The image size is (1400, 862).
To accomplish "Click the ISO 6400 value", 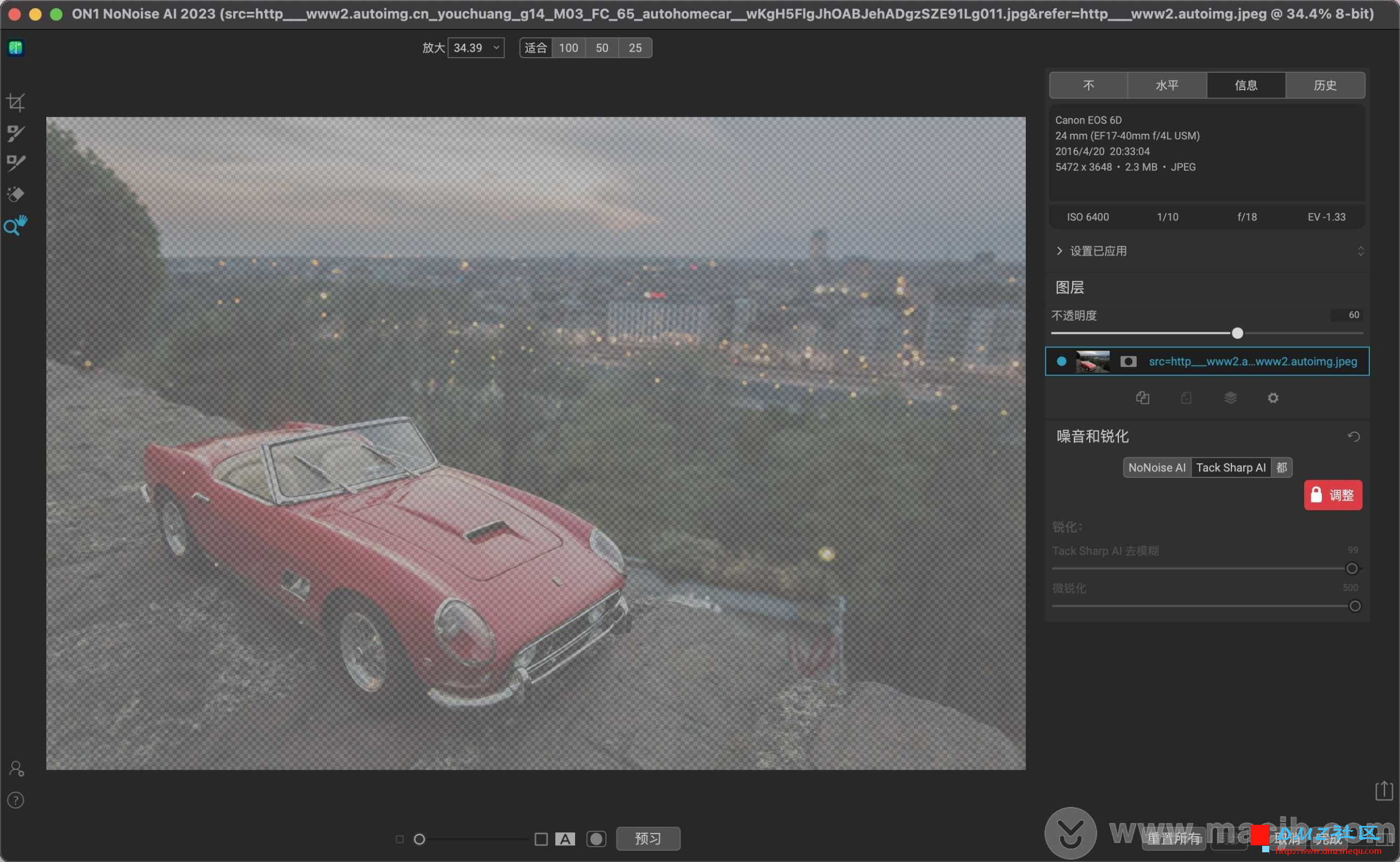I will click(1088, 217).
